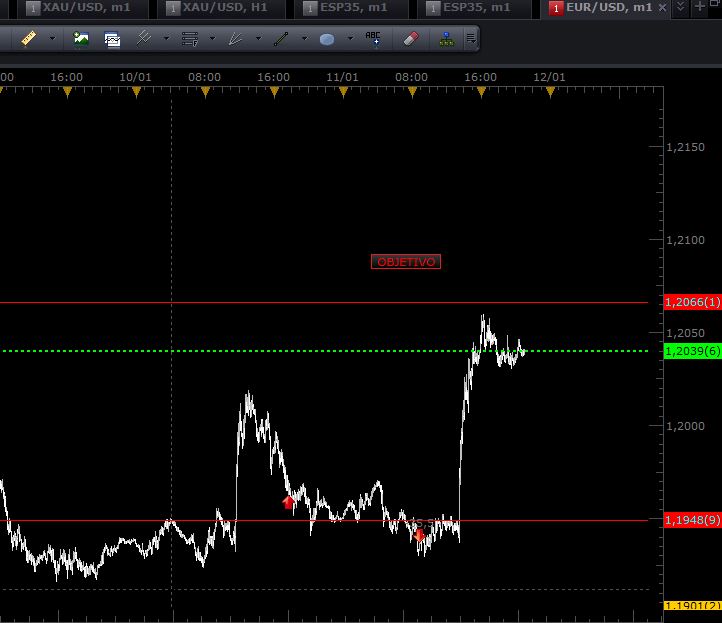This screenshot has width=722, height=623.
Task: Click the network tree icon in toolbar
Action: (446, 40)
